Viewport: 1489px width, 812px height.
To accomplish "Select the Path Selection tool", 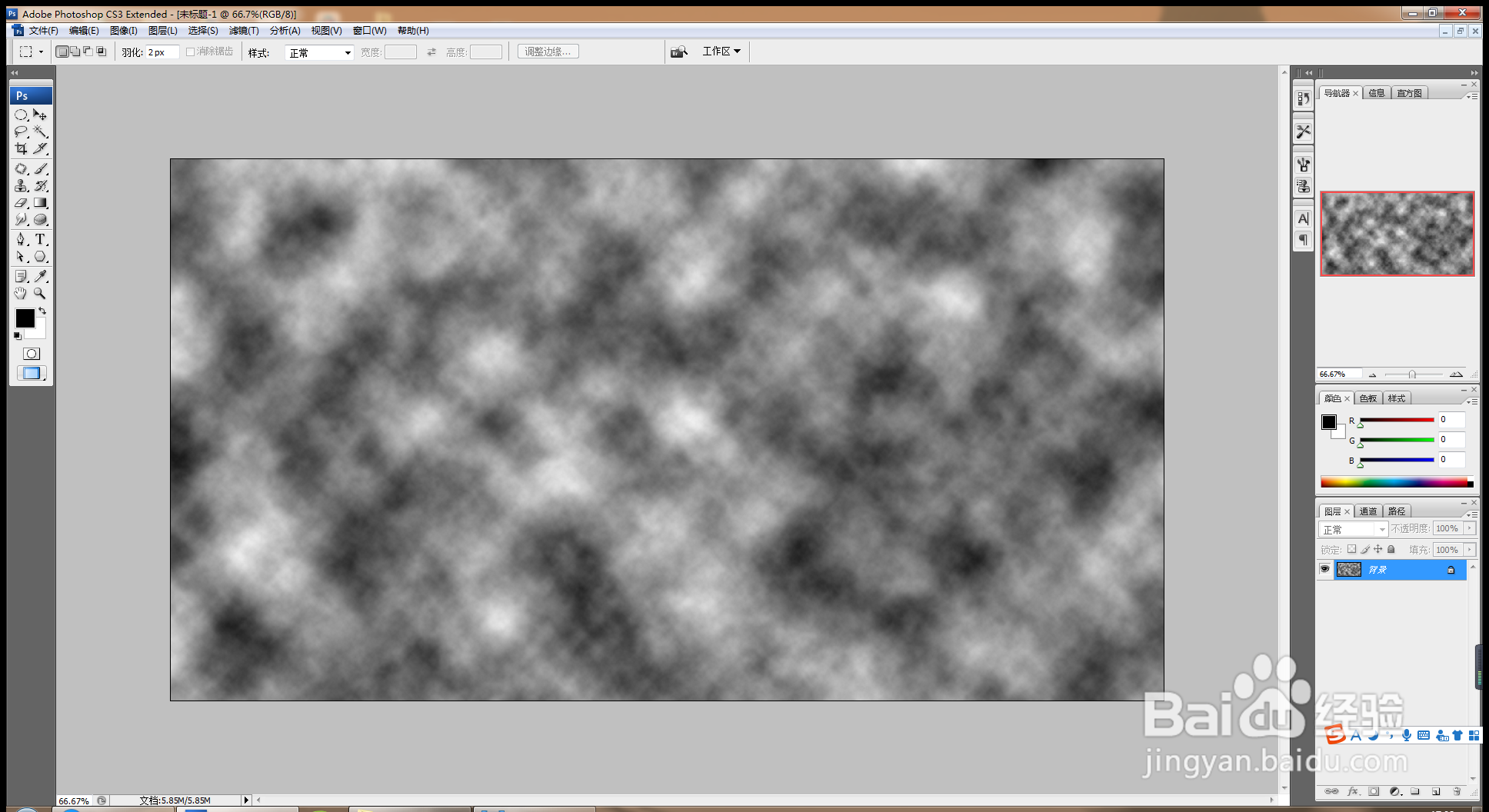I will click(x=22, y=257).
